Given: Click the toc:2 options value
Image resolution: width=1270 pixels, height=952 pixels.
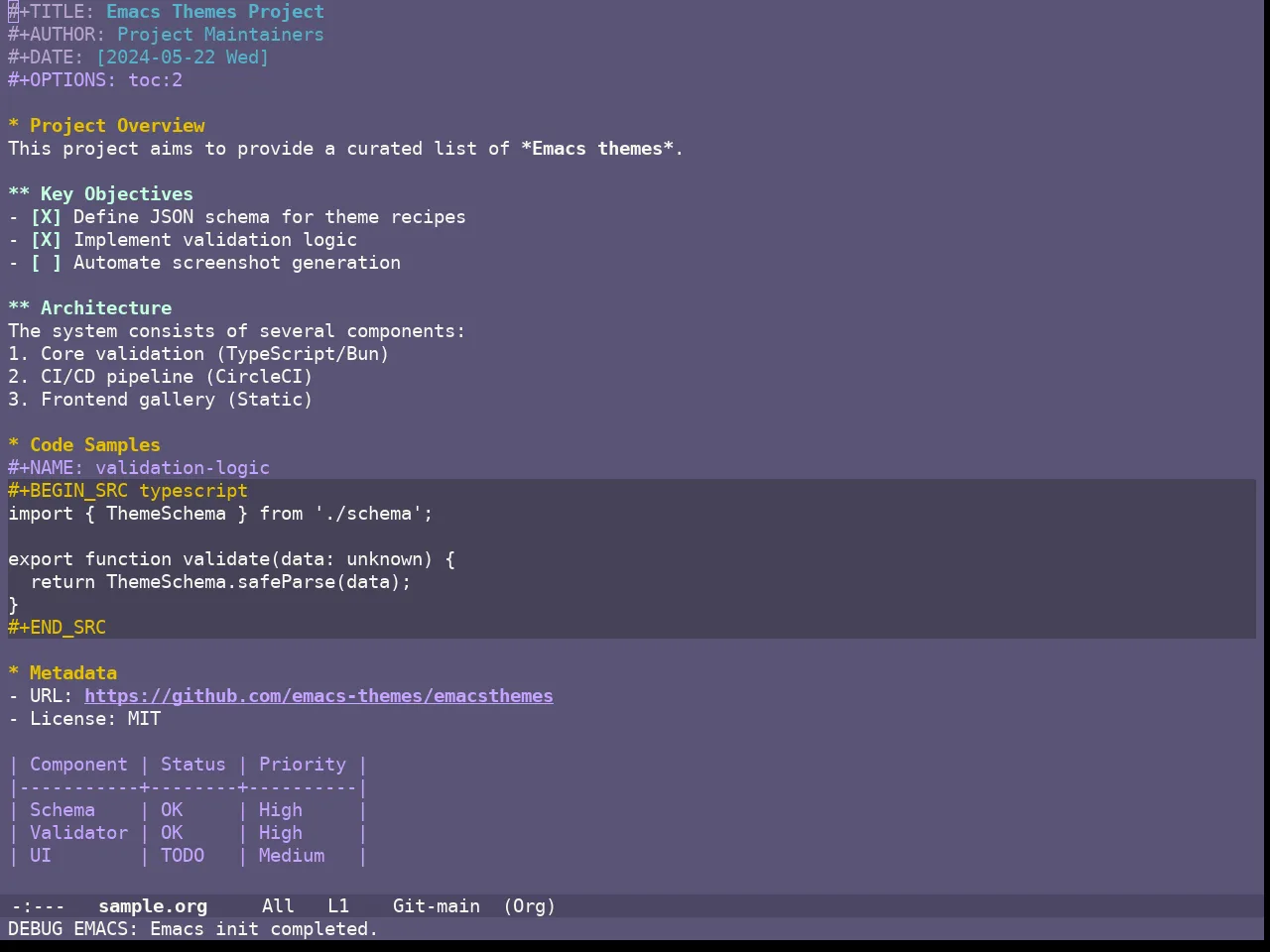Looking at the screenshot, I should pos(155,80).
